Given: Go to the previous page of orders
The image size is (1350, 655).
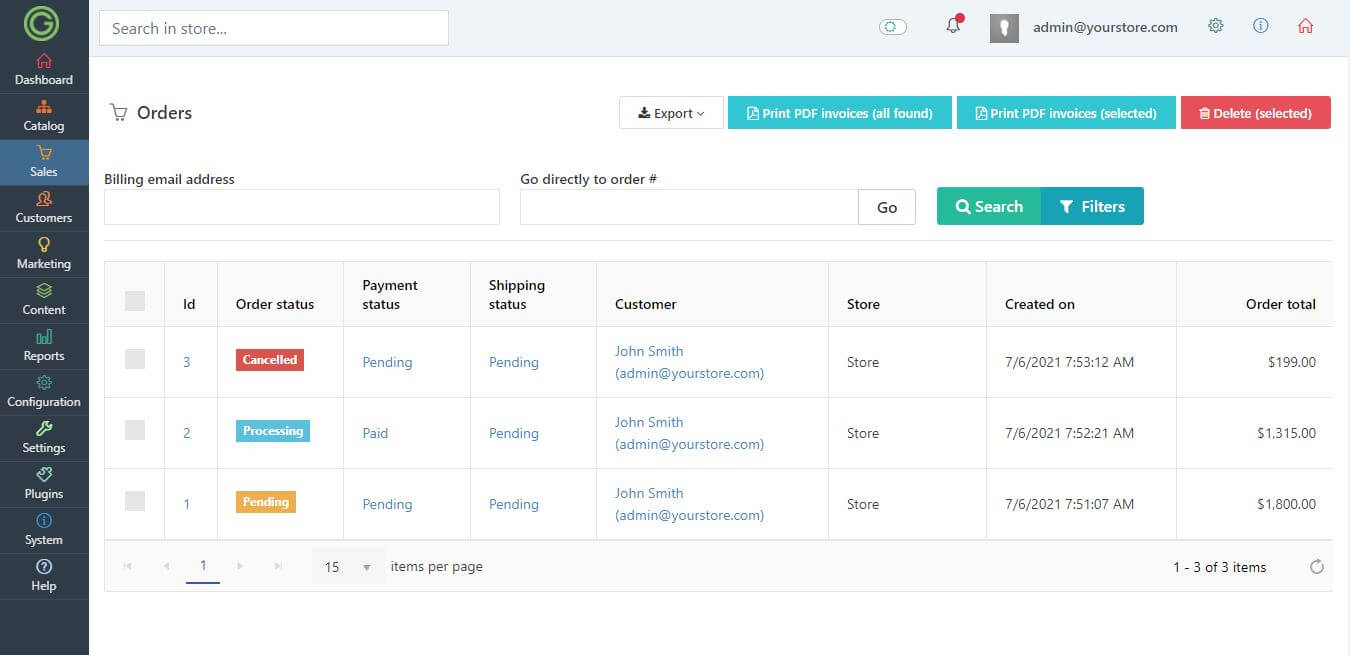Looking at the screenshot, I should pyautogui.click(x=166, y=566).
